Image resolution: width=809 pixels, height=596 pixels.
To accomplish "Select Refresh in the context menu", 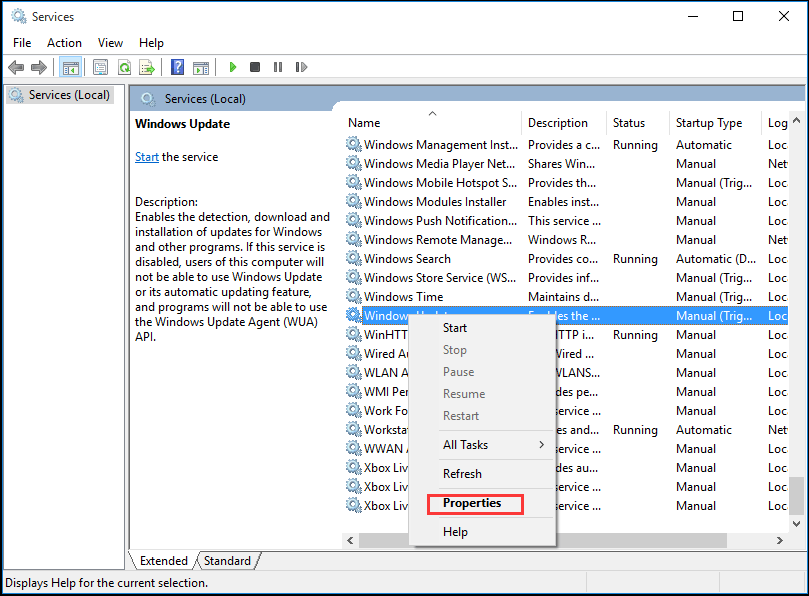I will (x=461, y=473).
